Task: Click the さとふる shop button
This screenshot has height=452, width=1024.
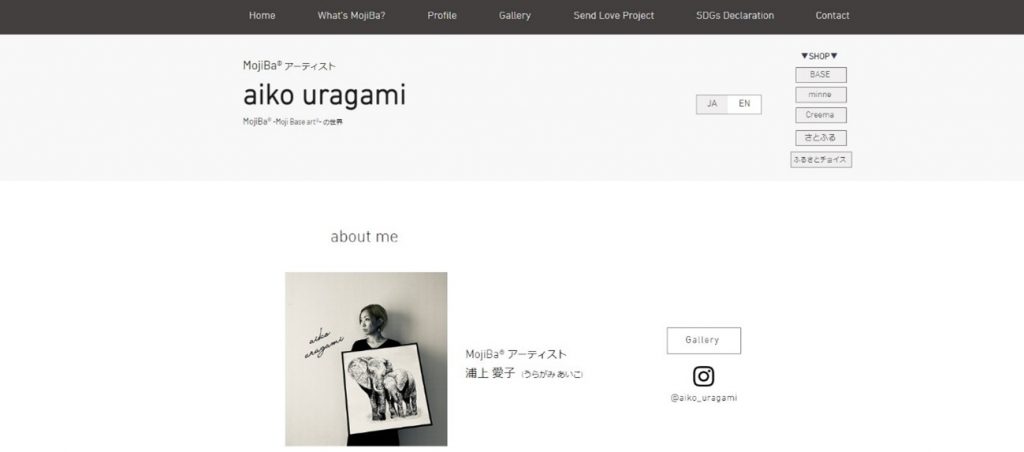Action: point(821,138)
